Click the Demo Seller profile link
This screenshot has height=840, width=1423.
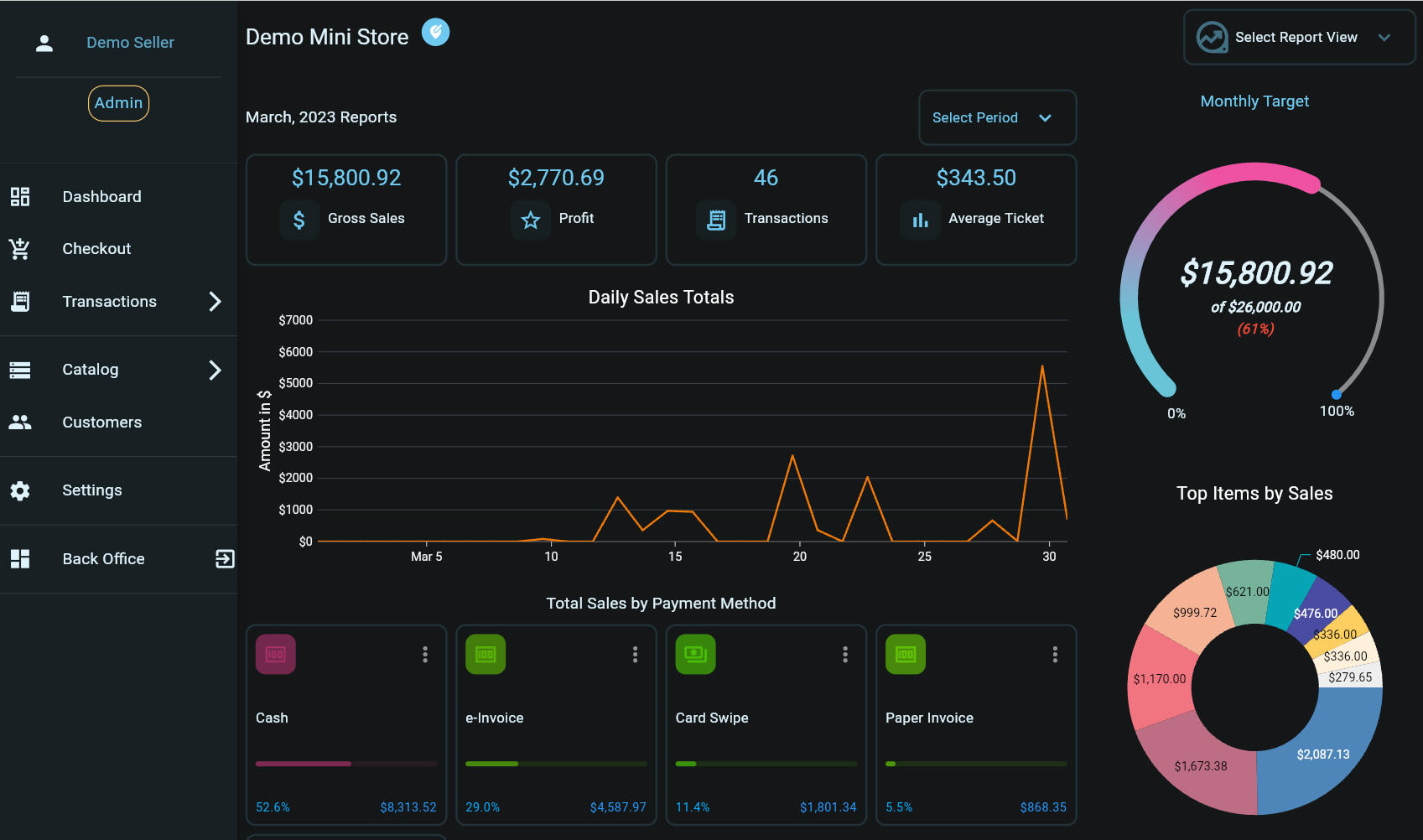click(x=130, y=43)
